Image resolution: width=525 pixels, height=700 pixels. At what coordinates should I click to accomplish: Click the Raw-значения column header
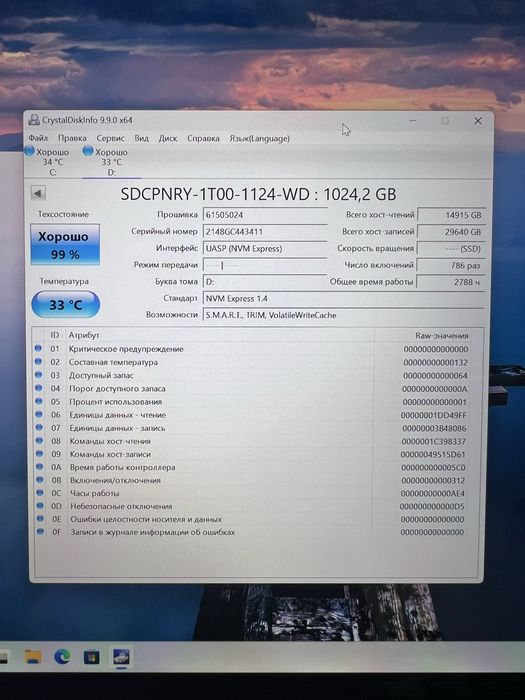tap(442, 335)
